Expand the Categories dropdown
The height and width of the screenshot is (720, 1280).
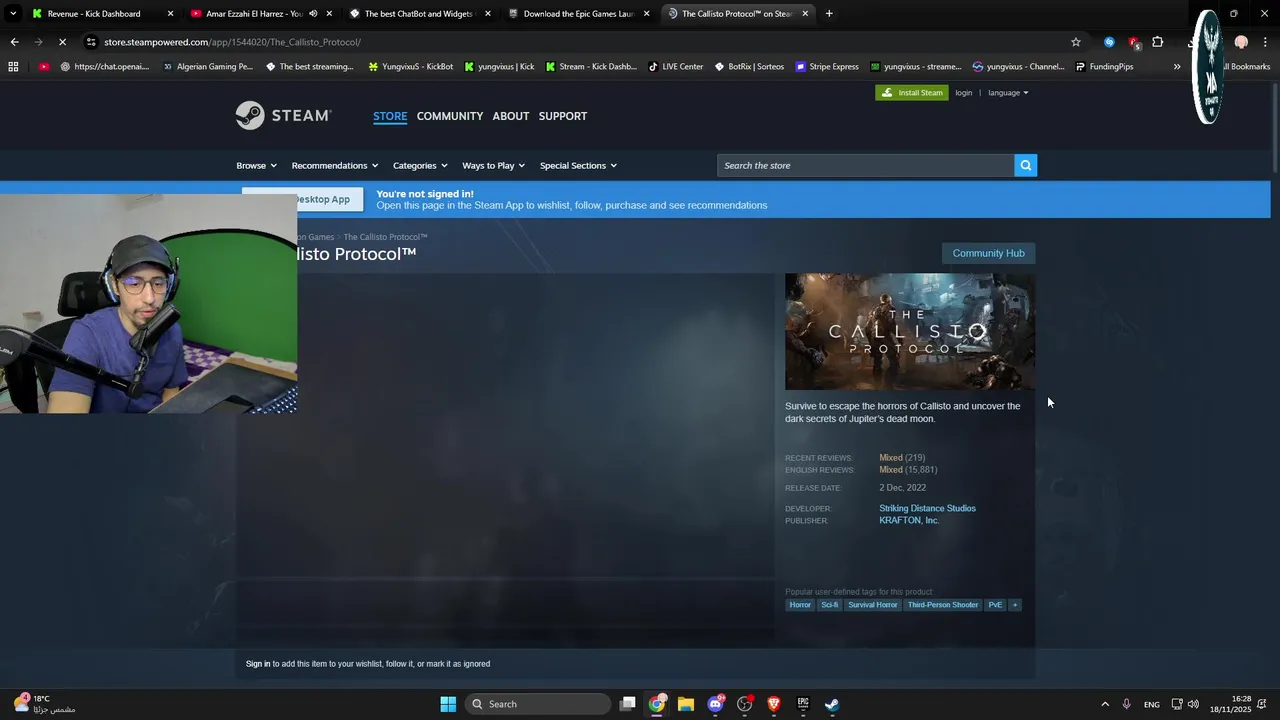coord(420,165)
